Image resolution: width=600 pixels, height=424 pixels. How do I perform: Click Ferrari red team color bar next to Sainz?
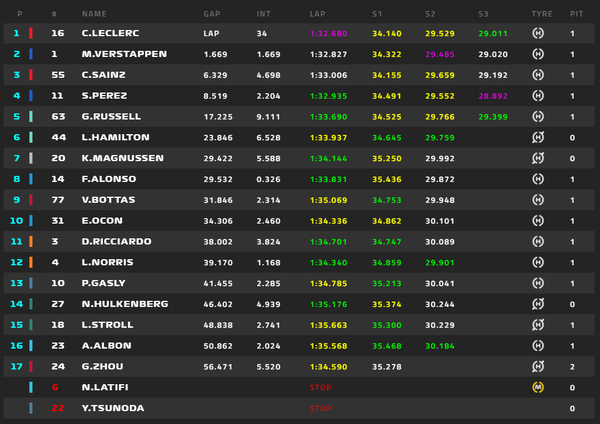[x=31, y=75]
